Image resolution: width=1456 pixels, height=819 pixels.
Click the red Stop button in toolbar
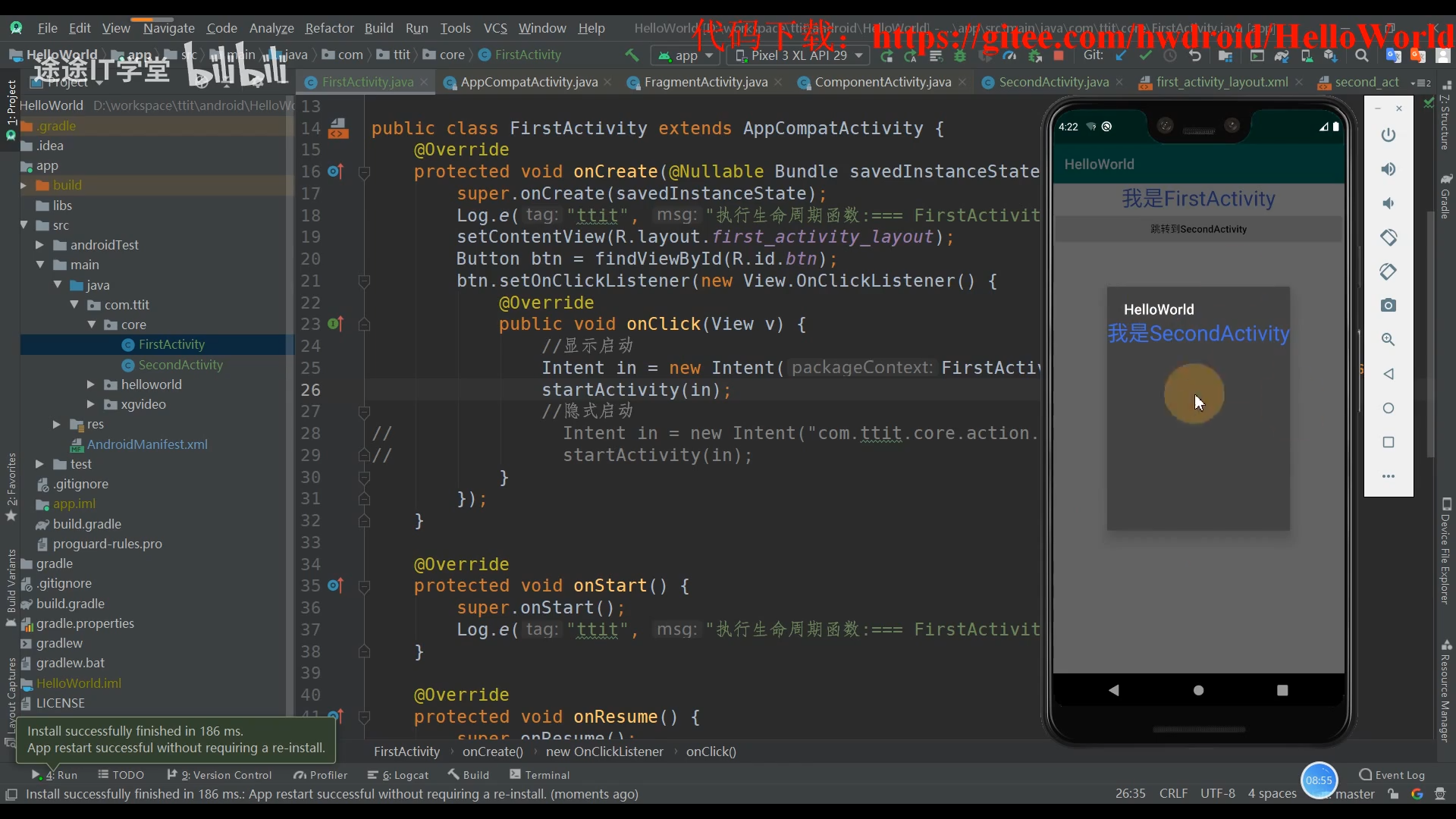pos(1059,55)
